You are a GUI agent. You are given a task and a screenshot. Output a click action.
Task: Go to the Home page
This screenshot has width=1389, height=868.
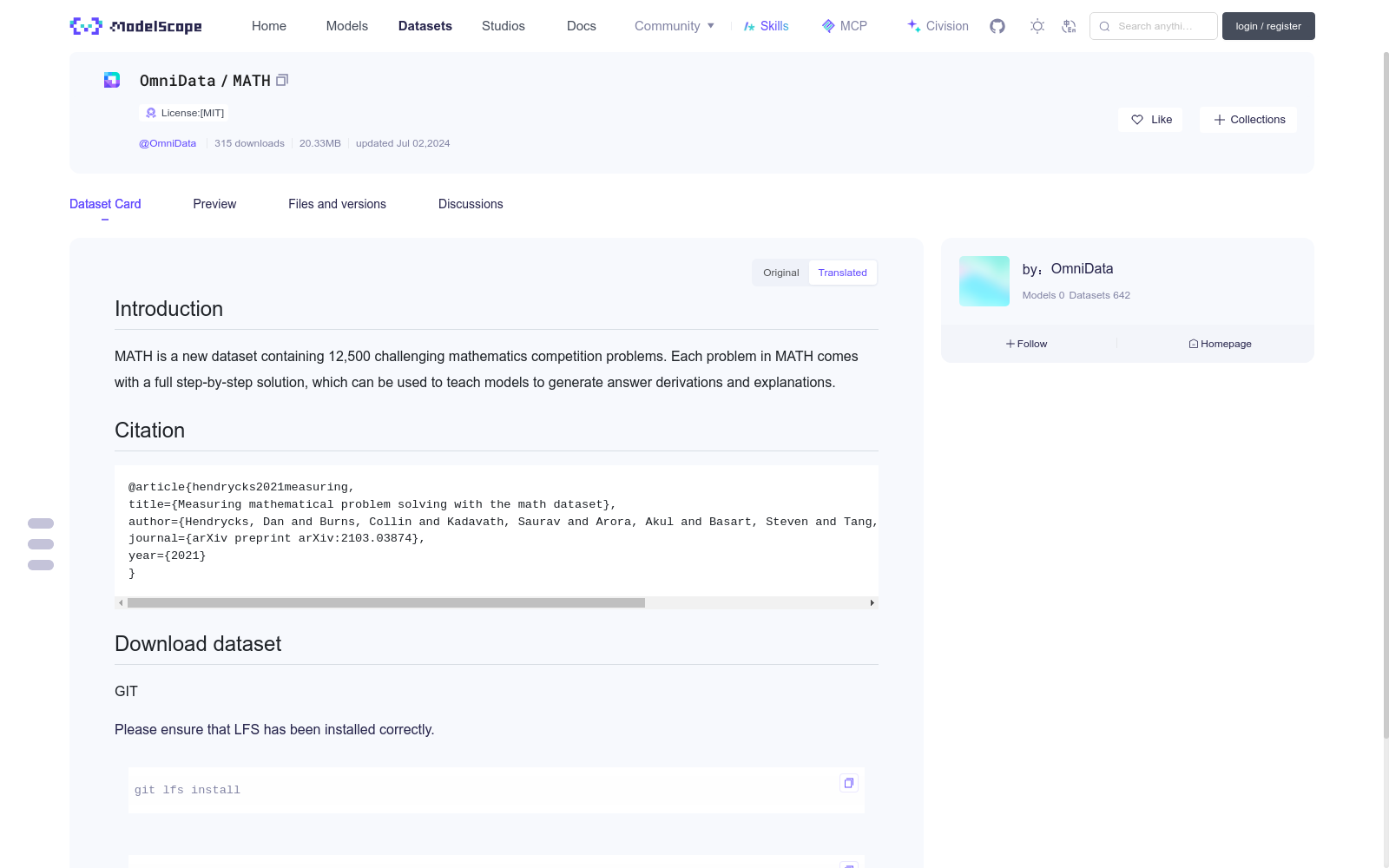(x=269, y=26)
